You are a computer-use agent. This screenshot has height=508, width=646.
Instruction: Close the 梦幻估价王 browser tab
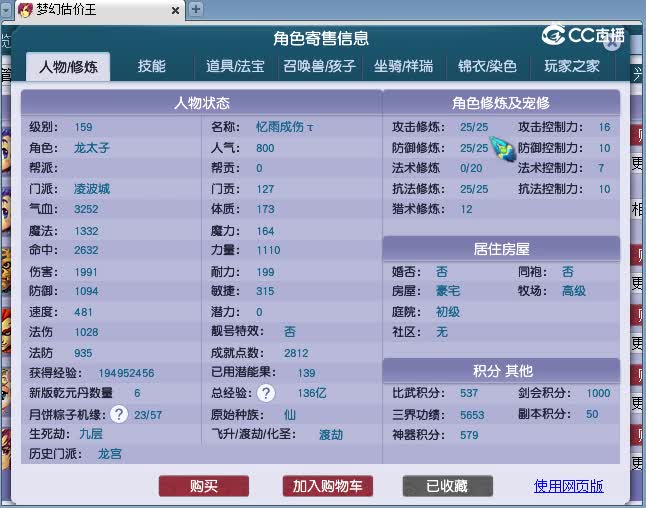click(x=176, y=10)
